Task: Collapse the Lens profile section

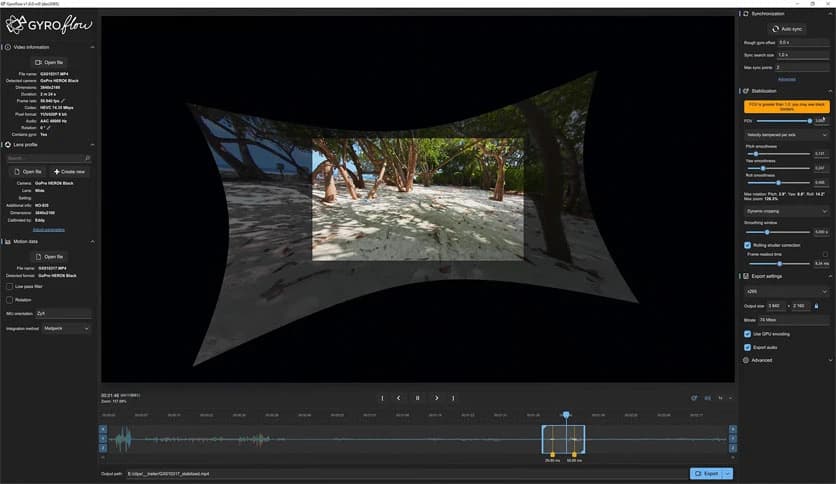Action: tap(92, 144)
